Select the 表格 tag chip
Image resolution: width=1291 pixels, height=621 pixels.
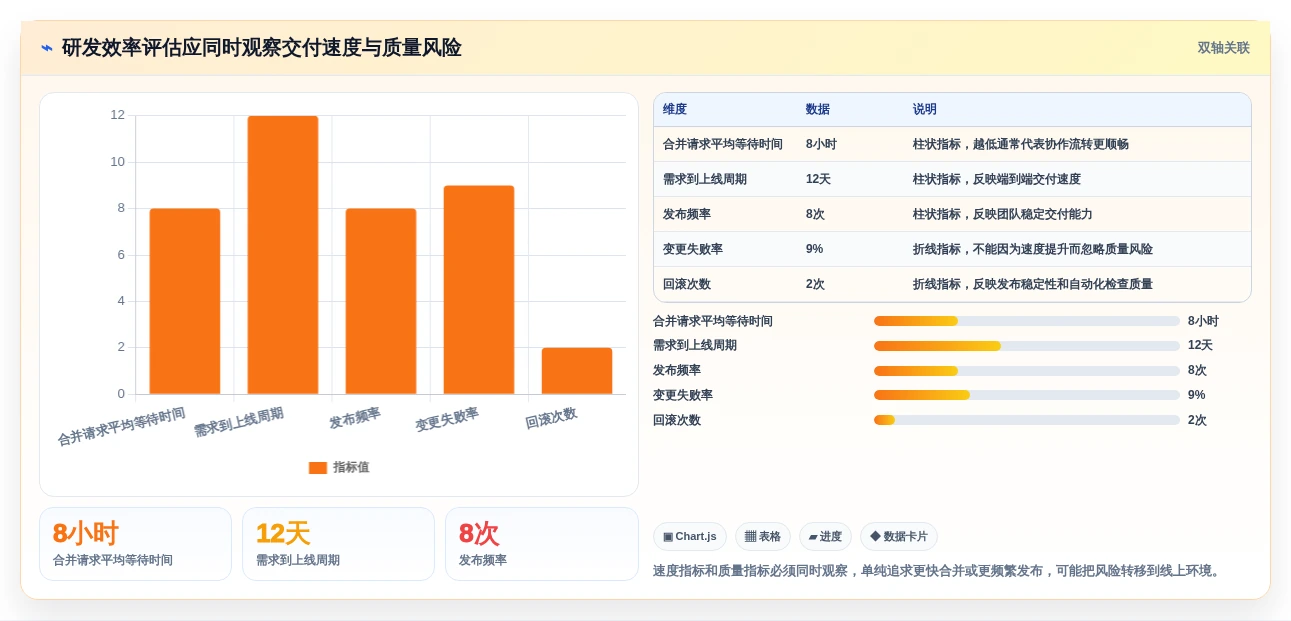pos(763,537)
